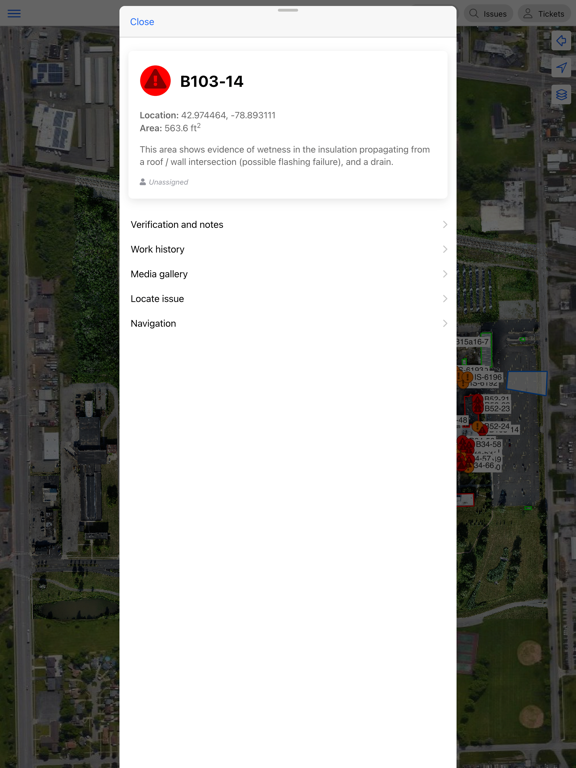The height and width of the screenshot is (768, 576).
Task: Click the issue description paragraph
Action: pyautogui.click(x=285, y=156)
